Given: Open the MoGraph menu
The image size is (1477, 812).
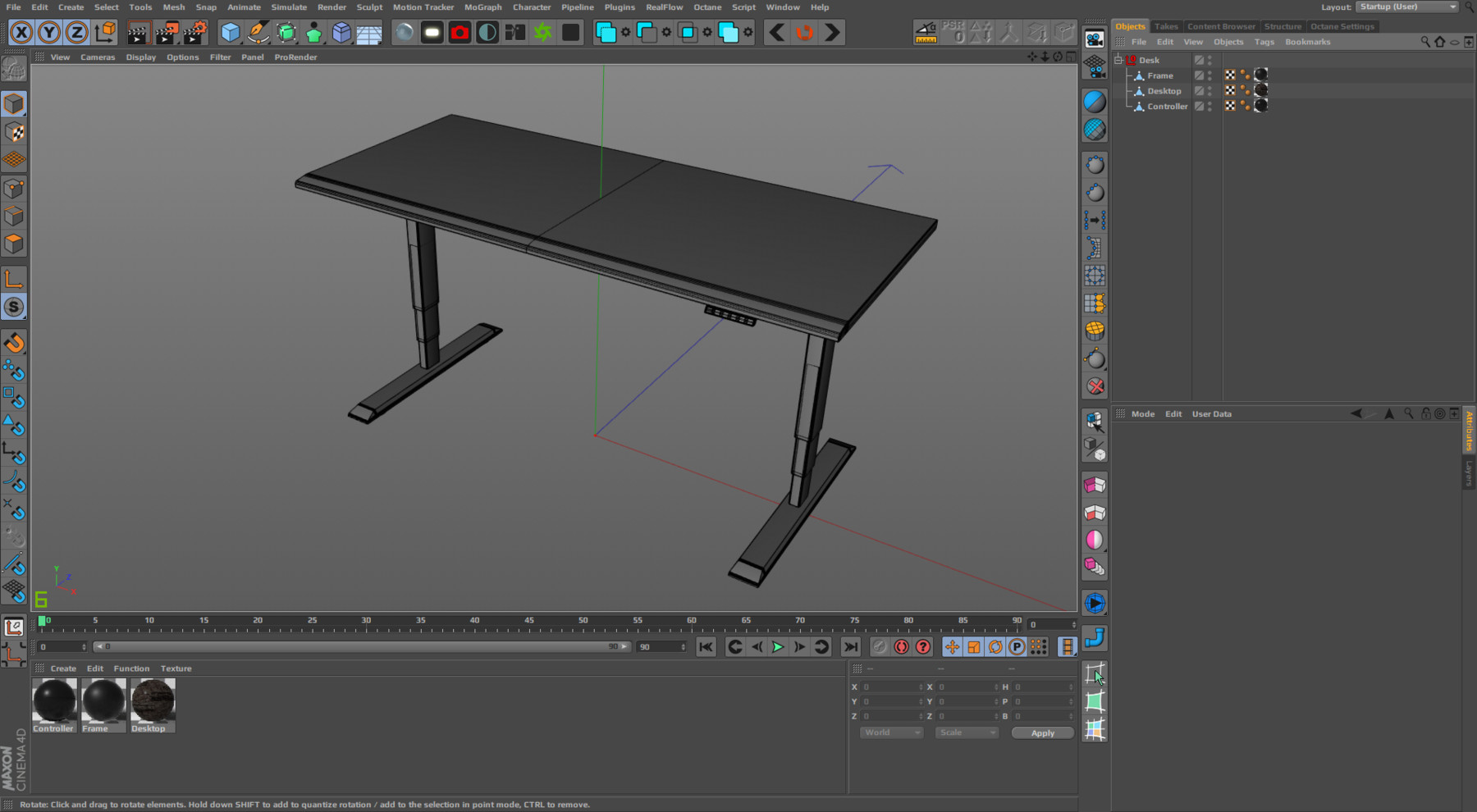Looking at the screenshot, I should (482, 7).
